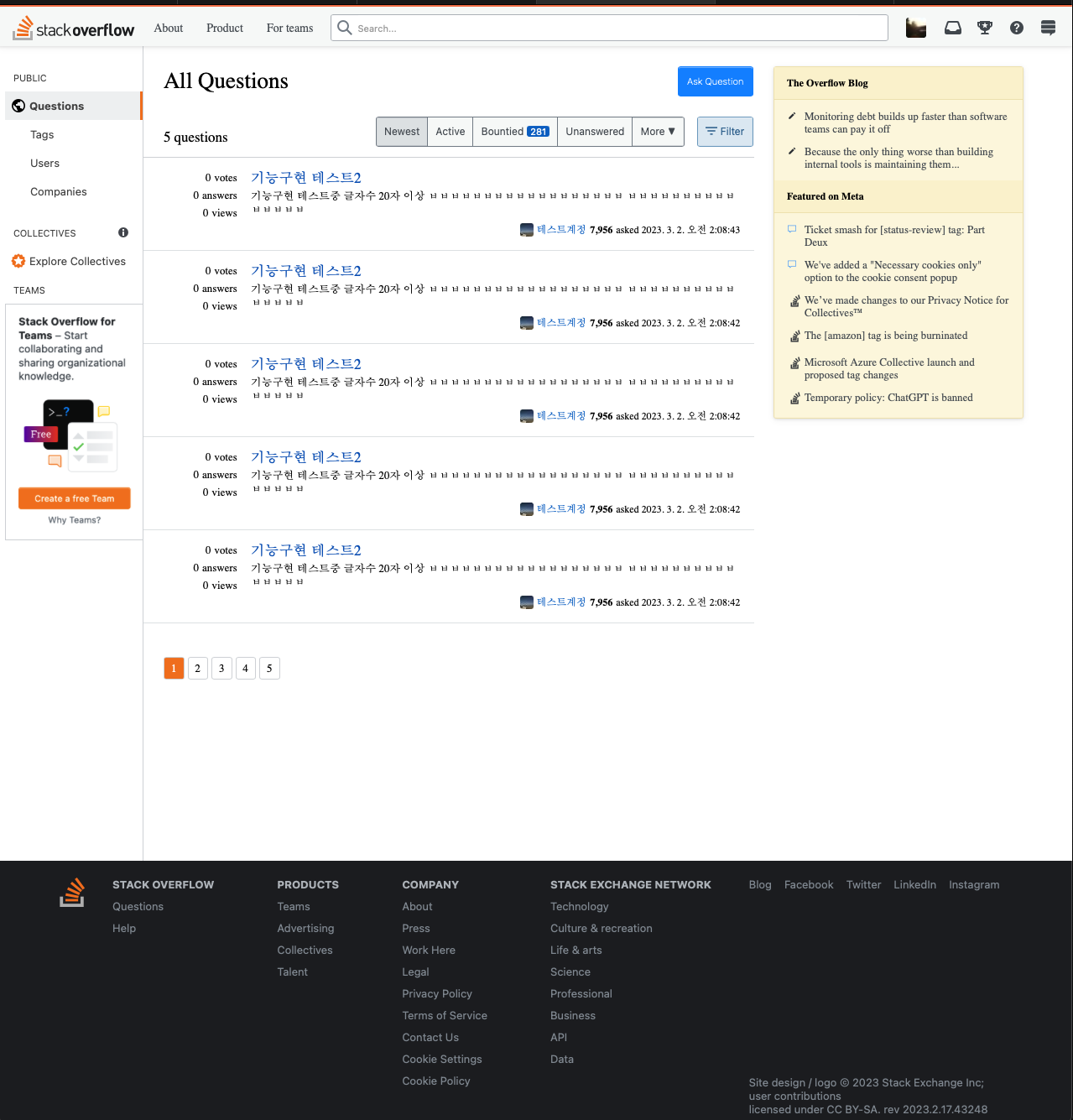This screenshot has width=1073, height=1120.
Task: Go to Stack Overflow logo home
Action: point(74,29)
